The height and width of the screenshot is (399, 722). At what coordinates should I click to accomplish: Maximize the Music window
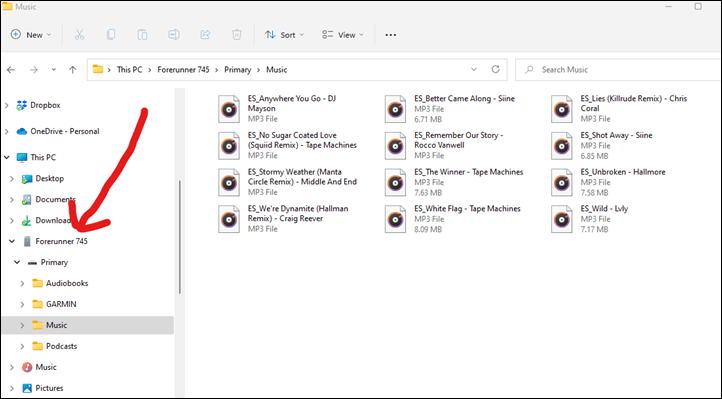point(698,6)
